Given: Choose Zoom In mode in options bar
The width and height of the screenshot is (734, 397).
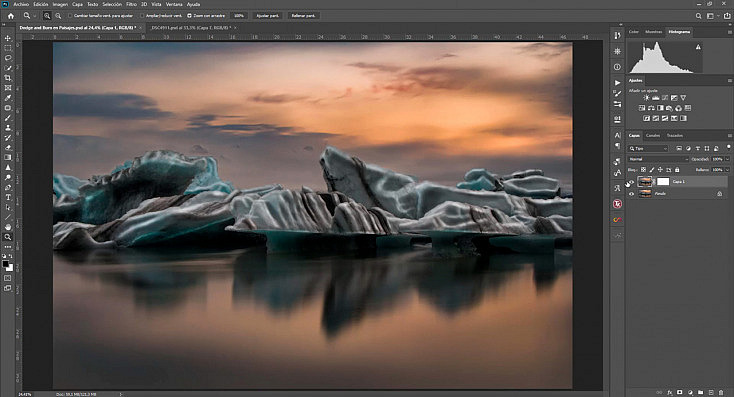Looking at the screenshot, I should (x=47, y=16).
